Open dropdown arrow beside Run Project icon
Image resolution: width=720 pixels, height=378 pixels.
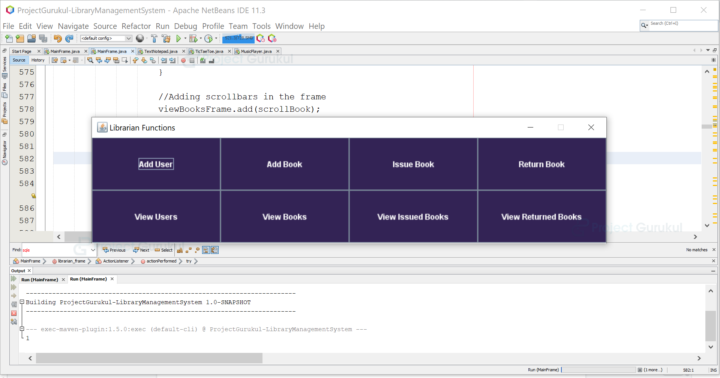tap(185, 39)
